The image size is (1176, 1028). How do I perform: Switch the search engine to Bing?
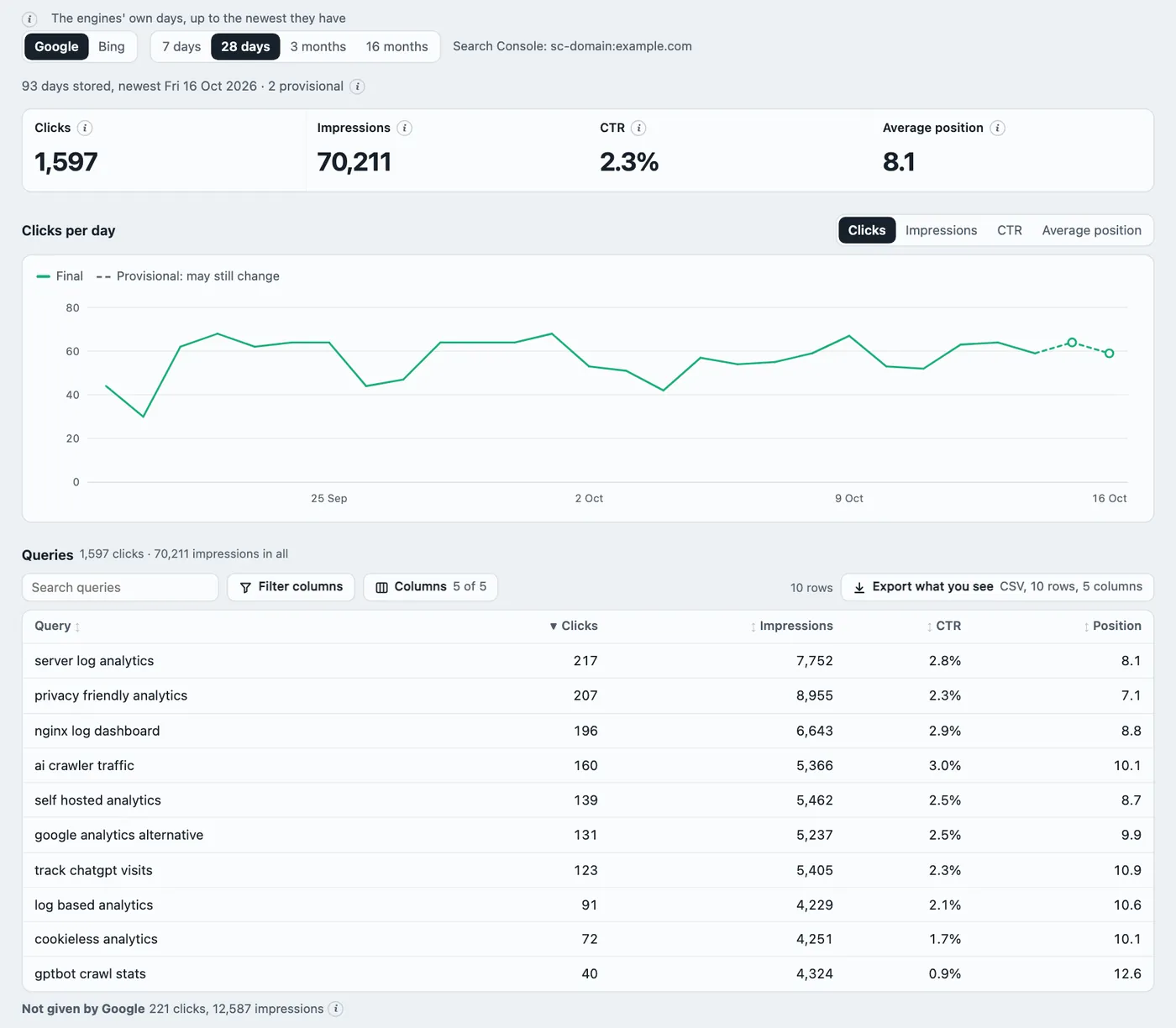(112, 47)
